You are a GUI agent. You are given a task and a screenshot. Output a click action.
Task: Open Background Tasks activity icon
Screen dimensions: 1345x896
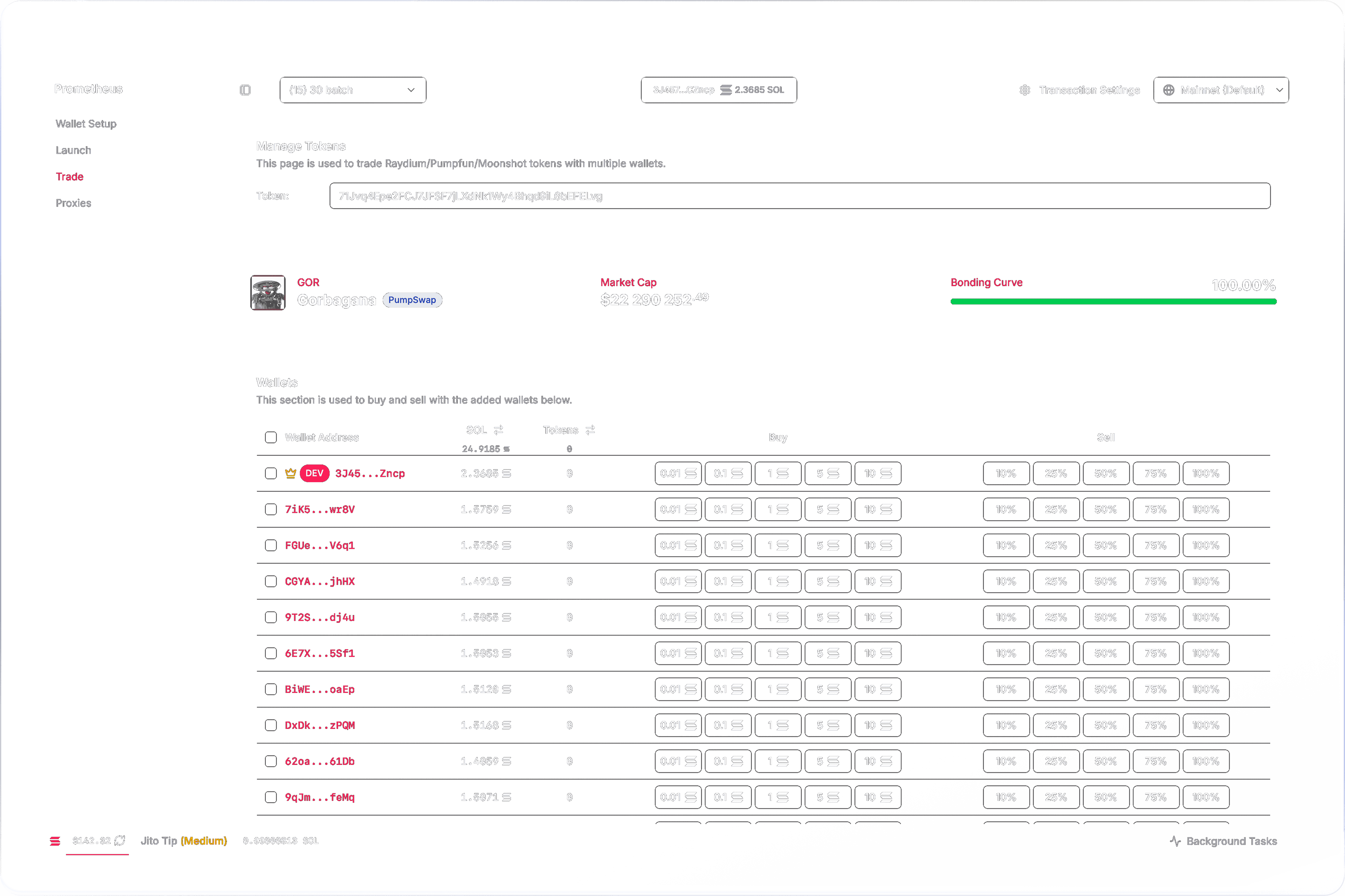pyautogui.click(x=1175, y=841)
